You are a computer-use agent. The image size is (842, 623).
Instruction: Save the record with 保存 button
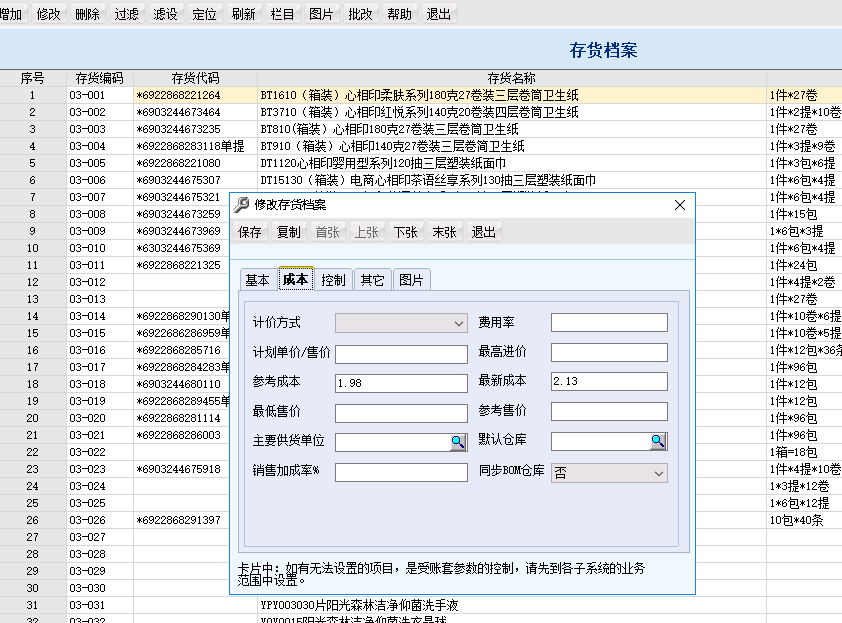click(250, 232)
